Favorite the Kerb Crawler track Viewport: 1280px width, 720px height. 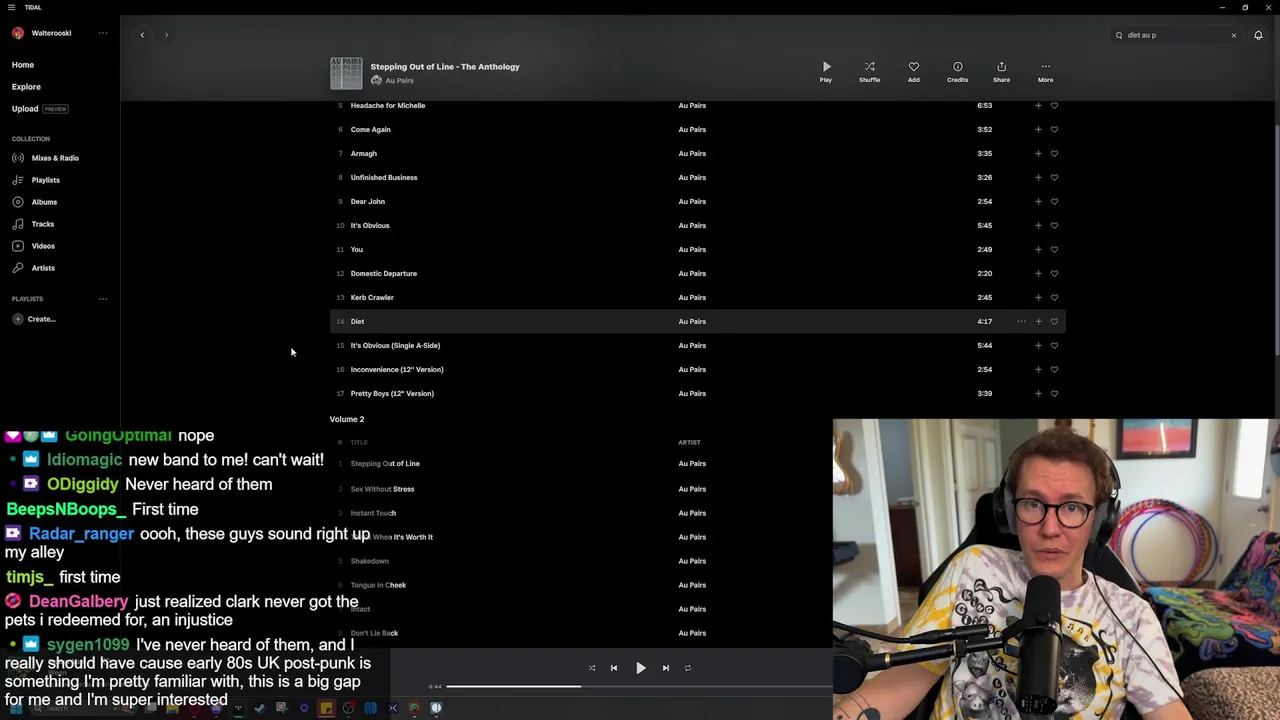1054,297
